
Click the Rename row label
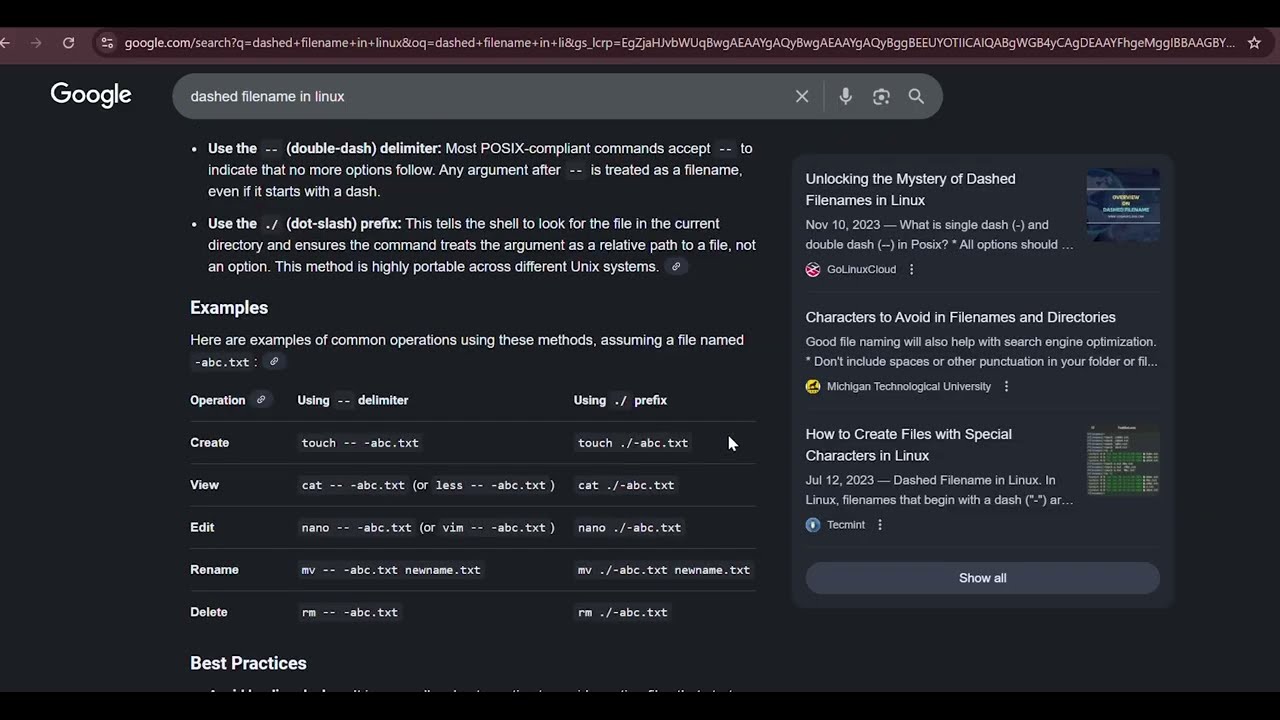point(214,570)
